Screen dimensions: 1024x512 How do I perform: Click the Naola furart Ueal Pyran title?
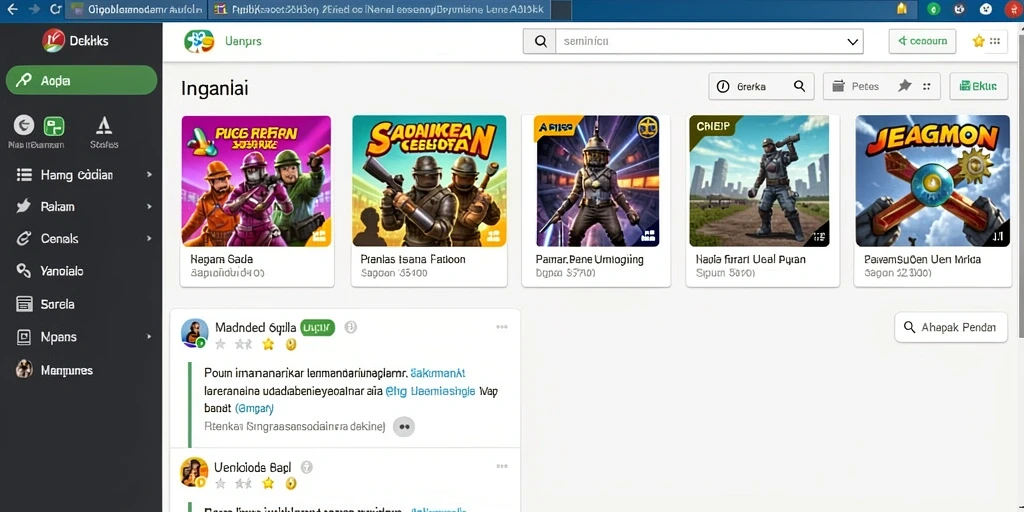click(750, 259)
